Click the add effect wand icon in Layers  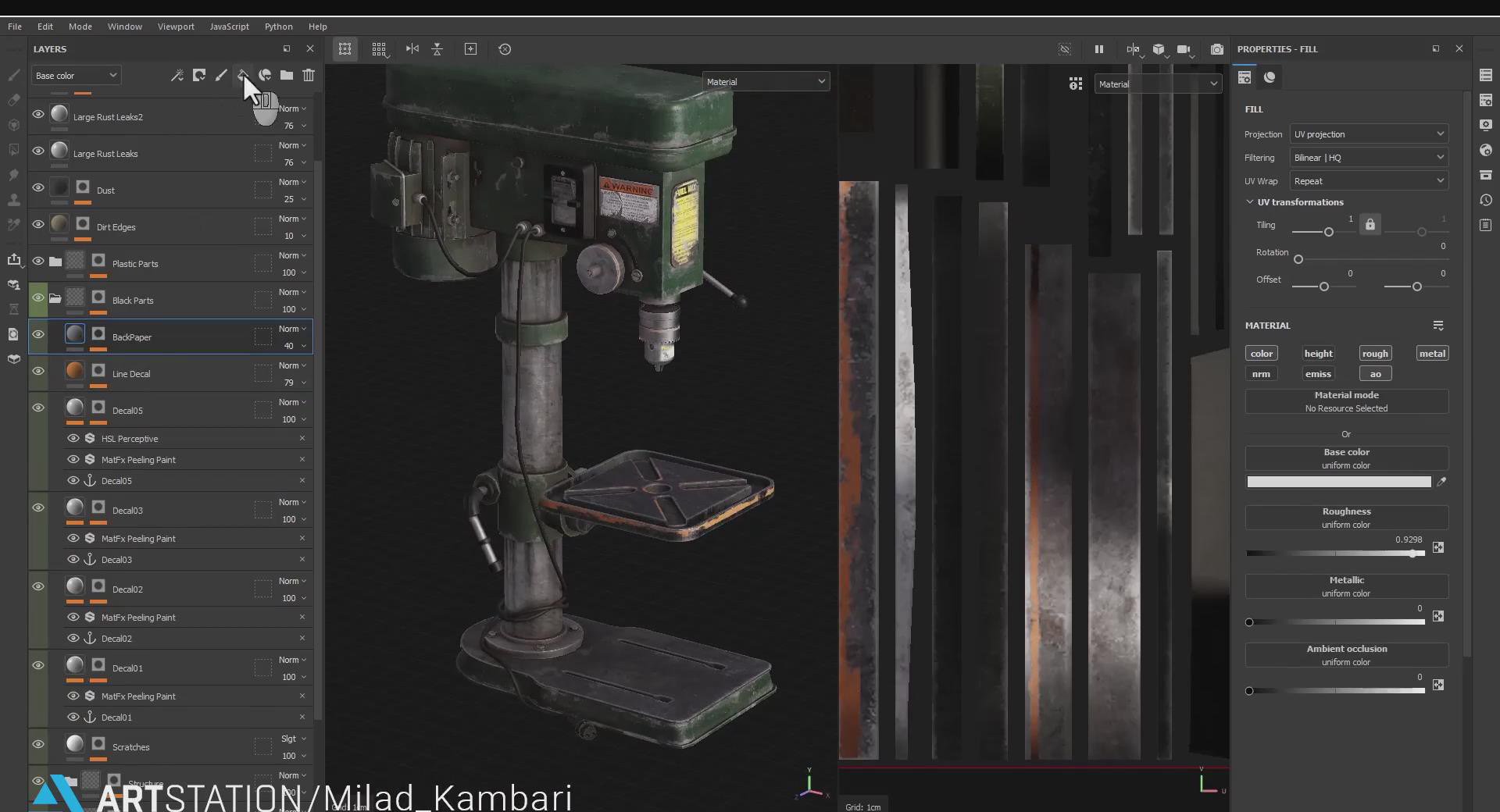[x=177, y=75]
